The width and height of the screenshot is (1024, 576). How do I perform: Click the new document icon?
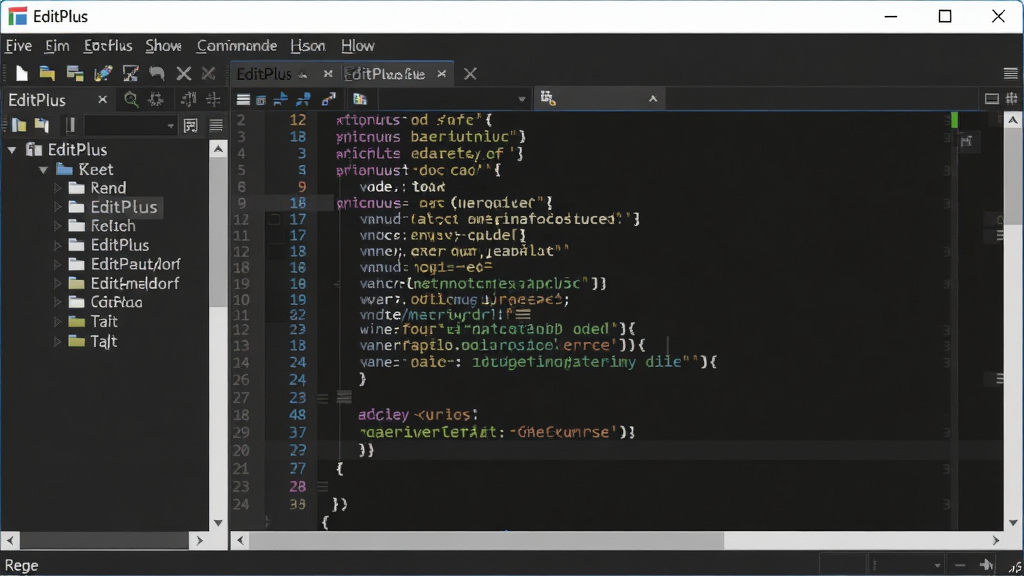(x=22, y=73)
